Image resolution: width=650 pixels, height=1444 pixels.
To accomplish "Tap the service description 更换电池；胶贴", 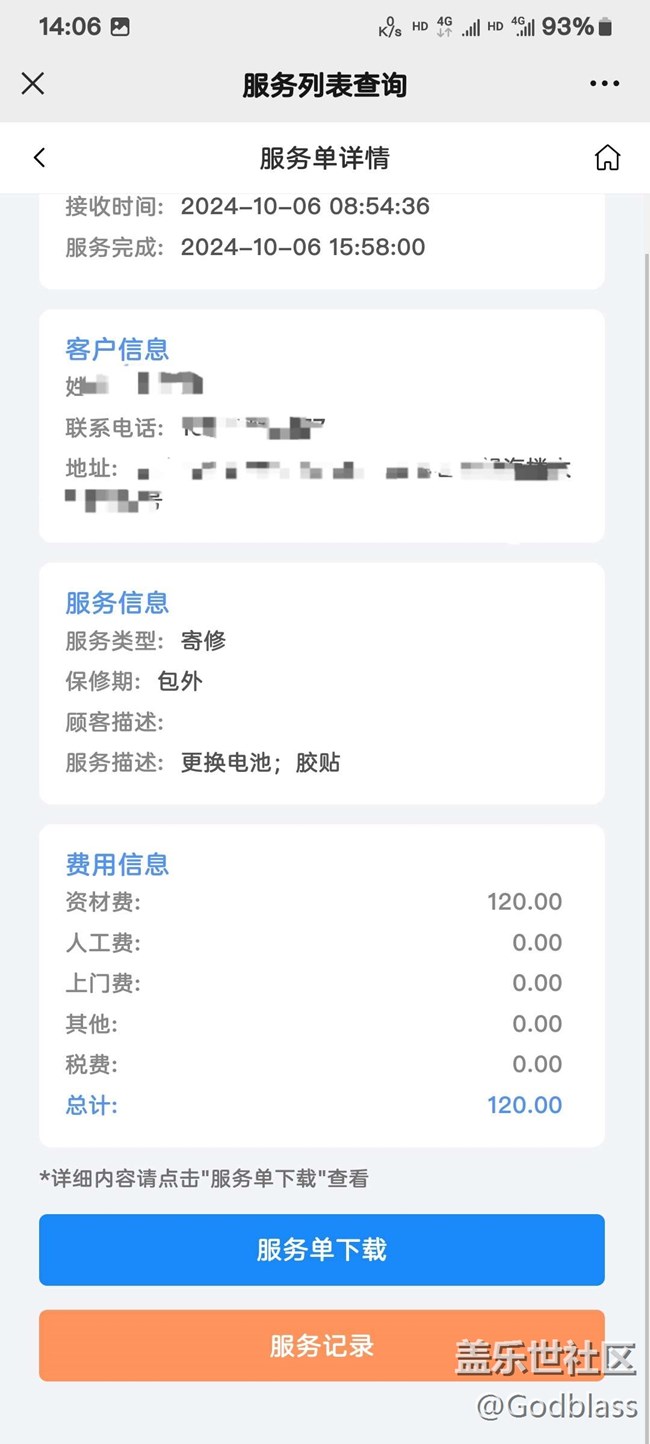I will point(260,762).
